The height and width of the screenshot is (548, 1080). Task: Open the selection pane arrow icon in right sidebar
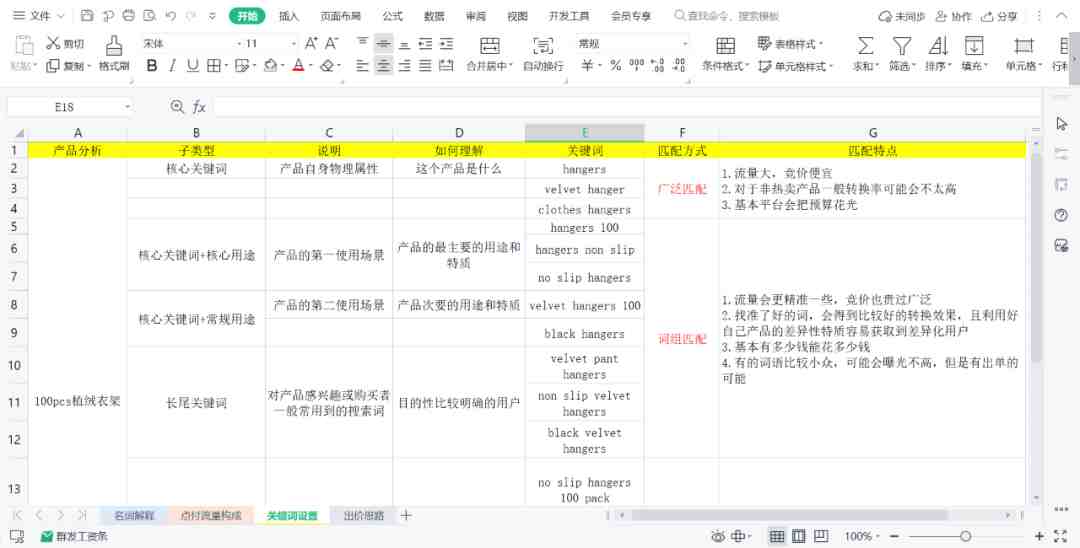1061,124
